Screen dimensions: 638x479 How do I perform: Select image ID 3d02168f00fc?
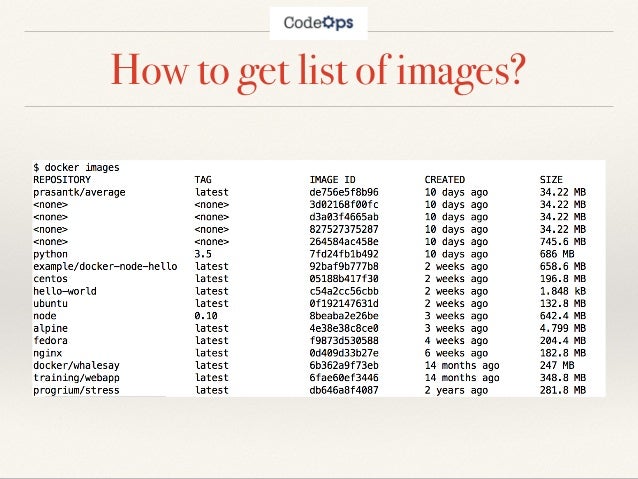click(x=344, y=204)
